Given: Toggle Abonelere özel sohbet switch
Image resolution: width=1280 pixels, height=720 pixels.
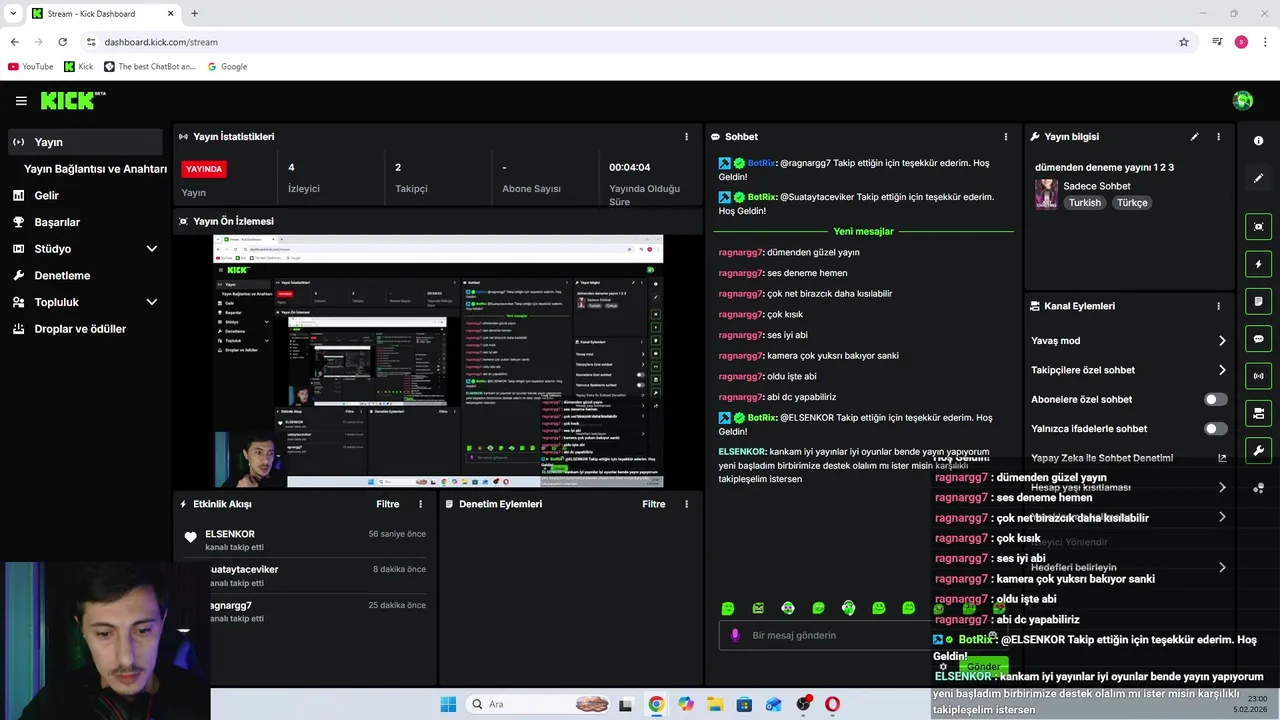Looking at the screenshot, I should (x=1215, y=399).
